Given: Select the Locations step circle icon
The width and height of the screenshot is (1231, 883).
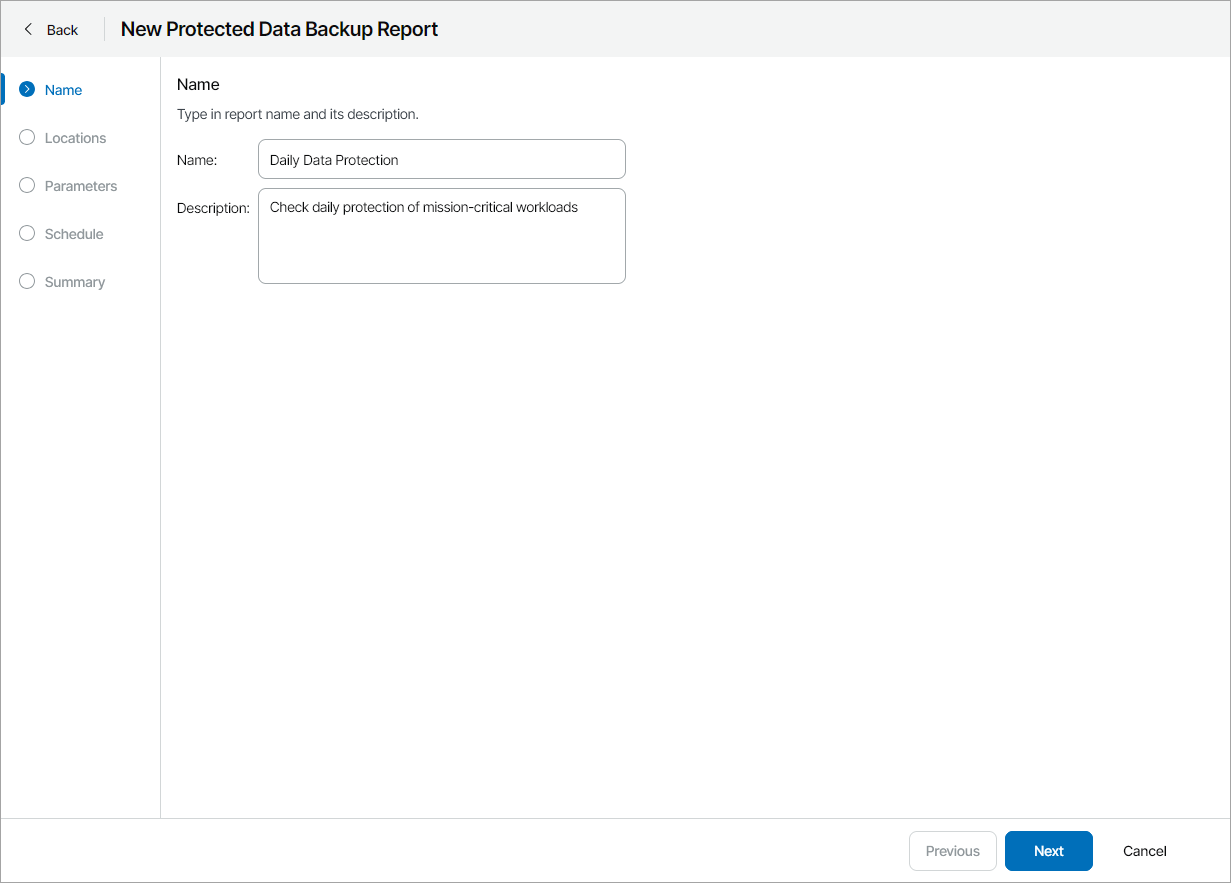Looking at the screenshot, I should tap(26, 137).
